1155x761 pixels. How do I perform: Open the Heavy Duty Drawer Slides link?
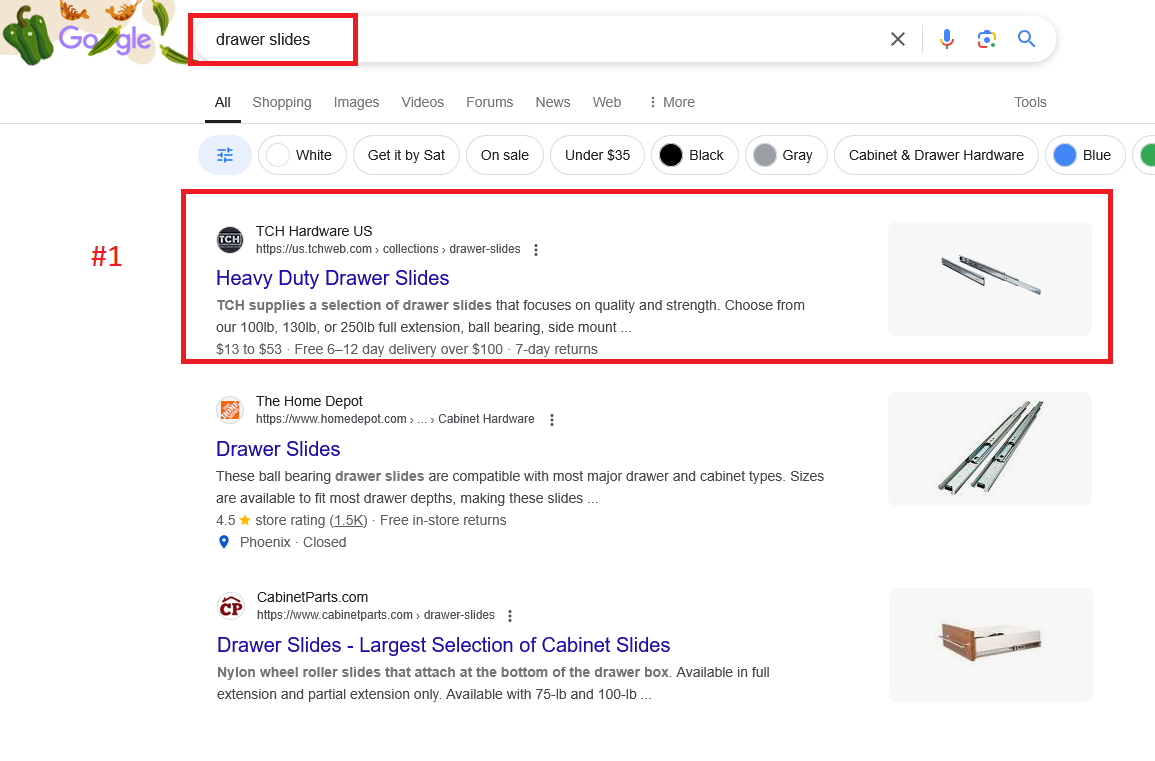[x=332, y=278]
